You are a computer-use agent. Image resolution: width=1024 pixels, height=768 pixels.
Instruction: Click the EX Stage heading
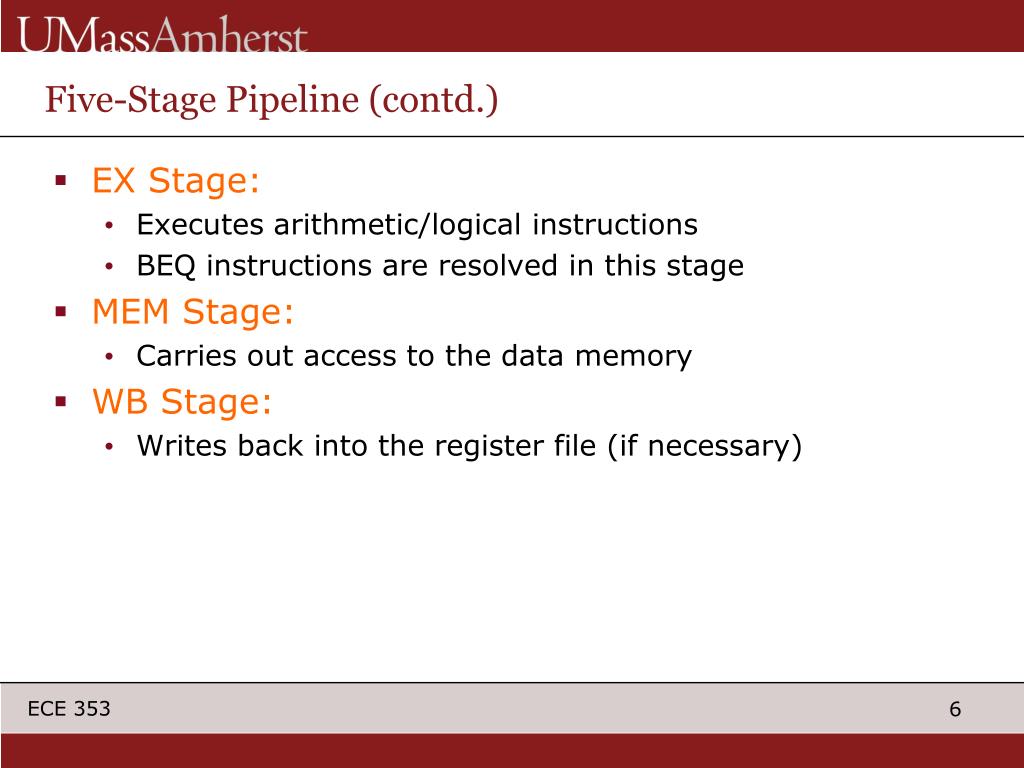tap(176, 180)
